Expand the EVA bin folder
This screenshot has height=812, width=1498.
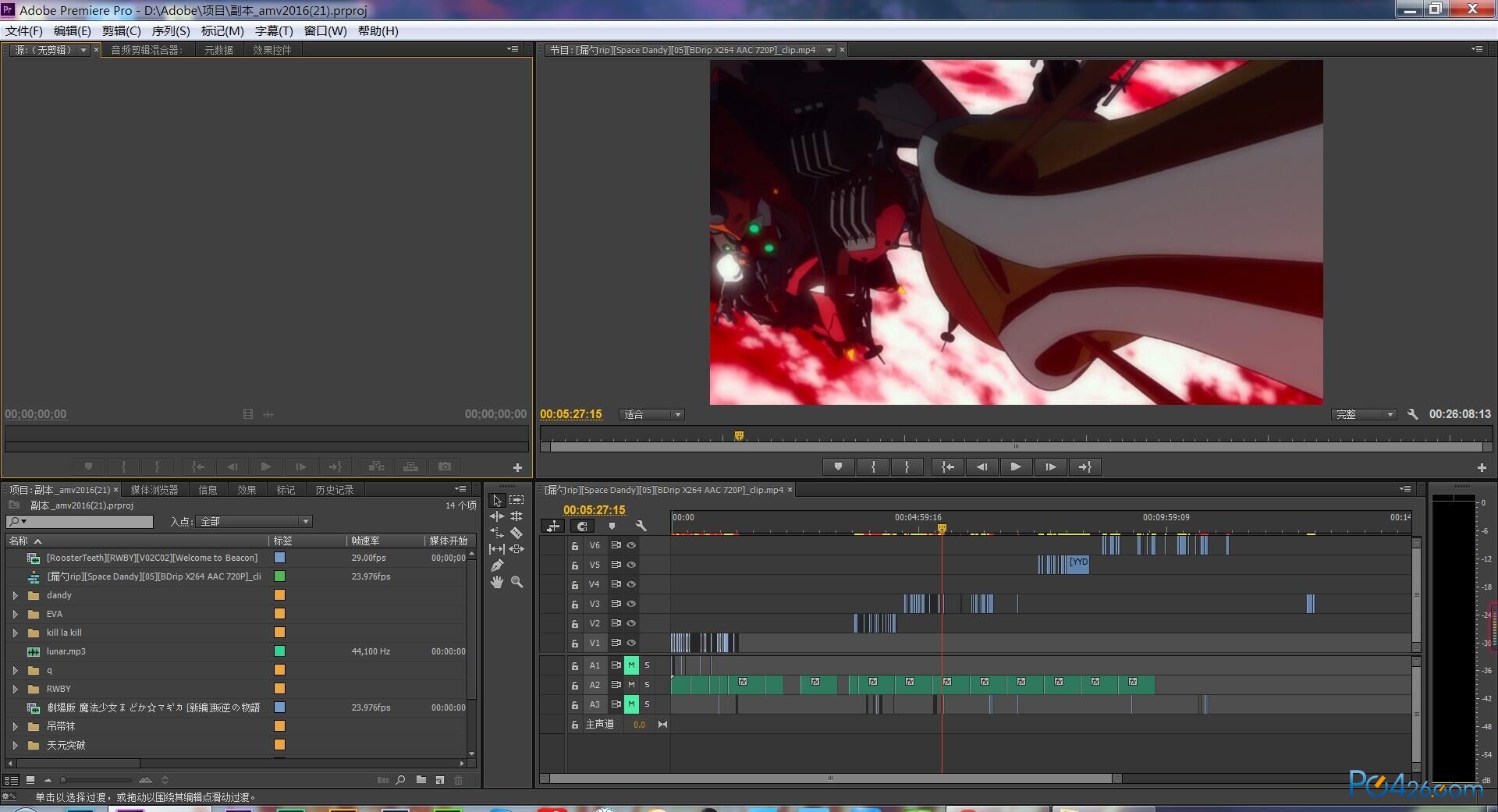coord(15,614)
